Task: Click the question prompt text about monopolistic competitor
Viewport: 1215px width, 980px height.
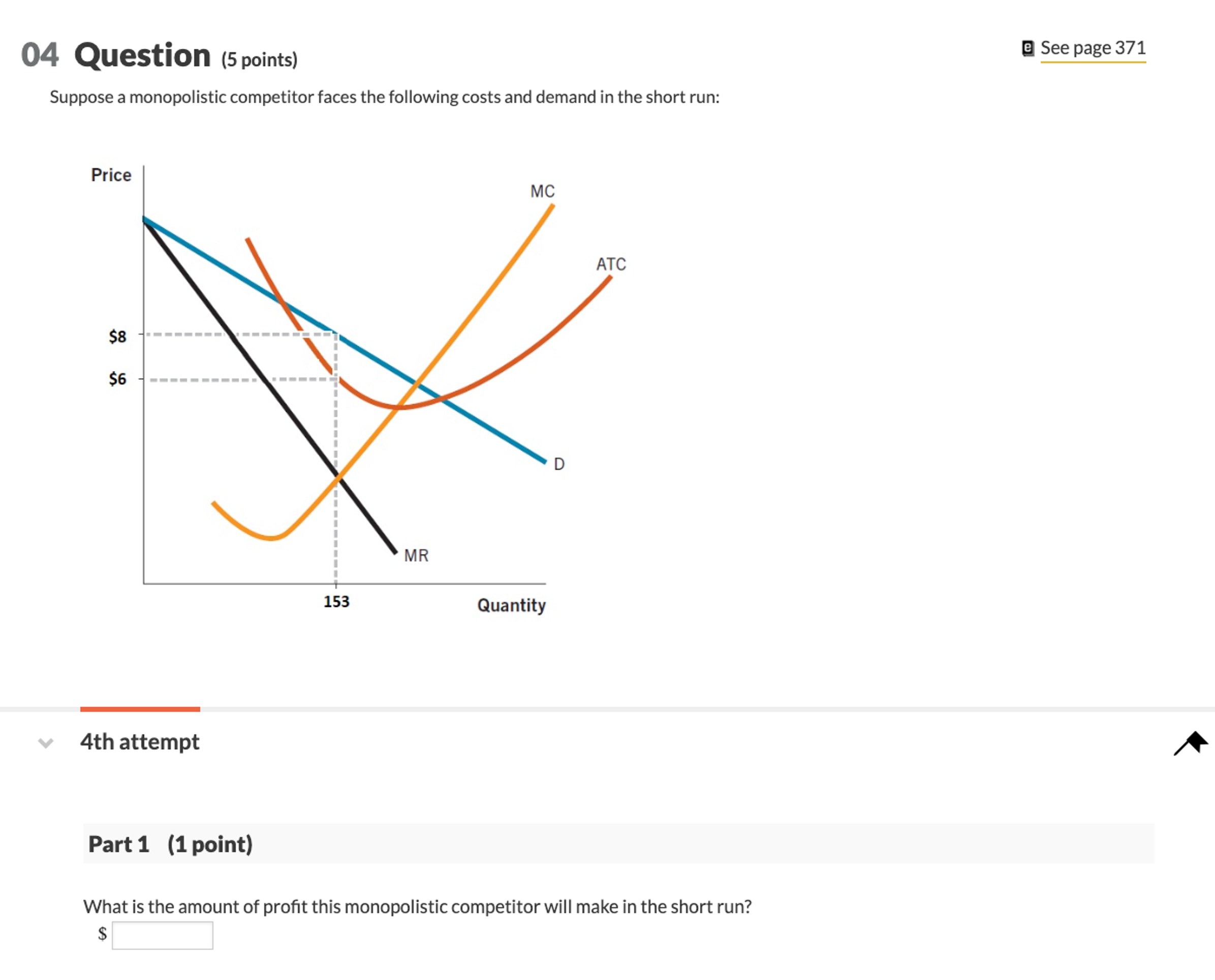Action: coord(384,96)
